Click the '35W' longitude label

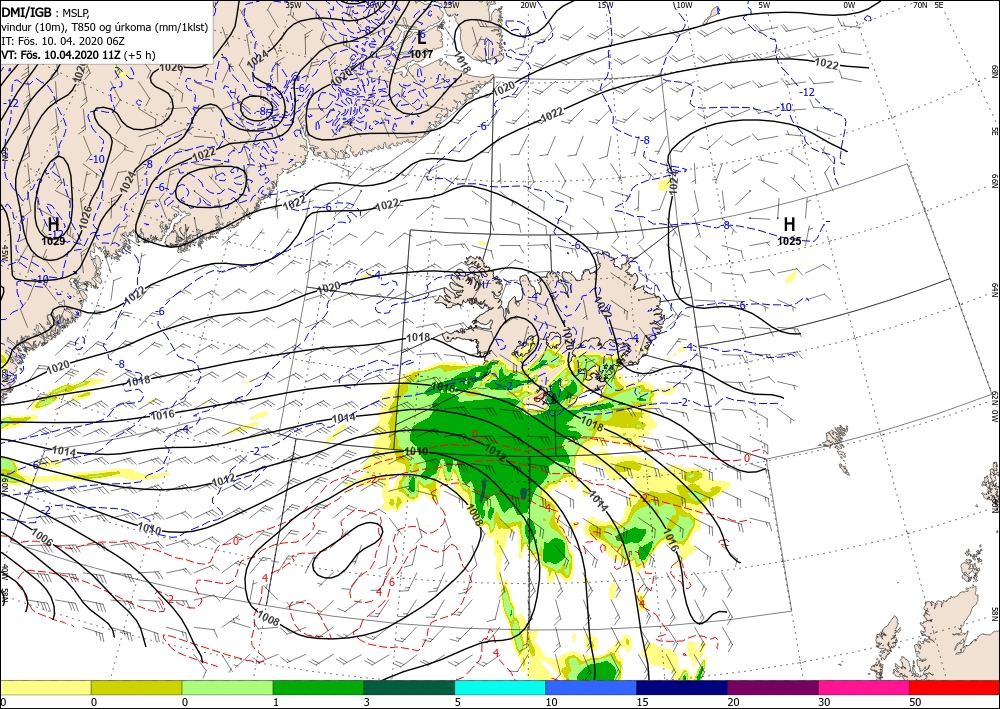(293, 4)
